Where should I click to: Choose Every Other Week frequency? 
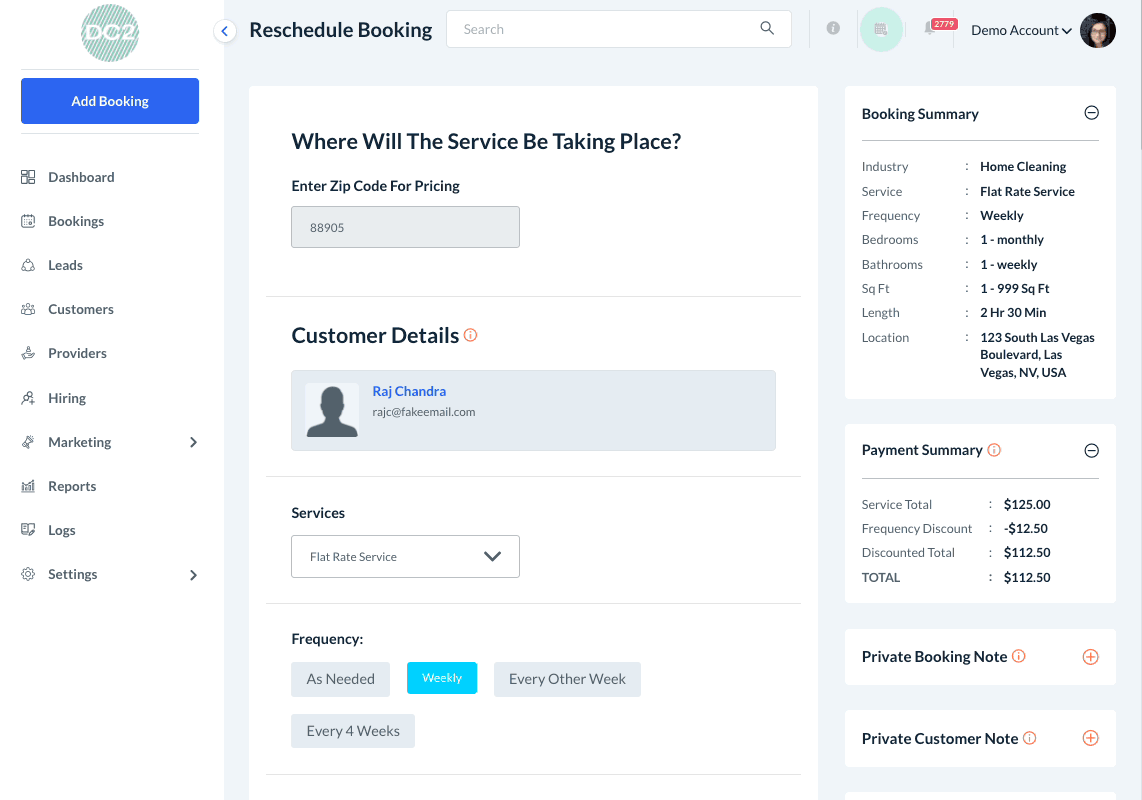567,679
